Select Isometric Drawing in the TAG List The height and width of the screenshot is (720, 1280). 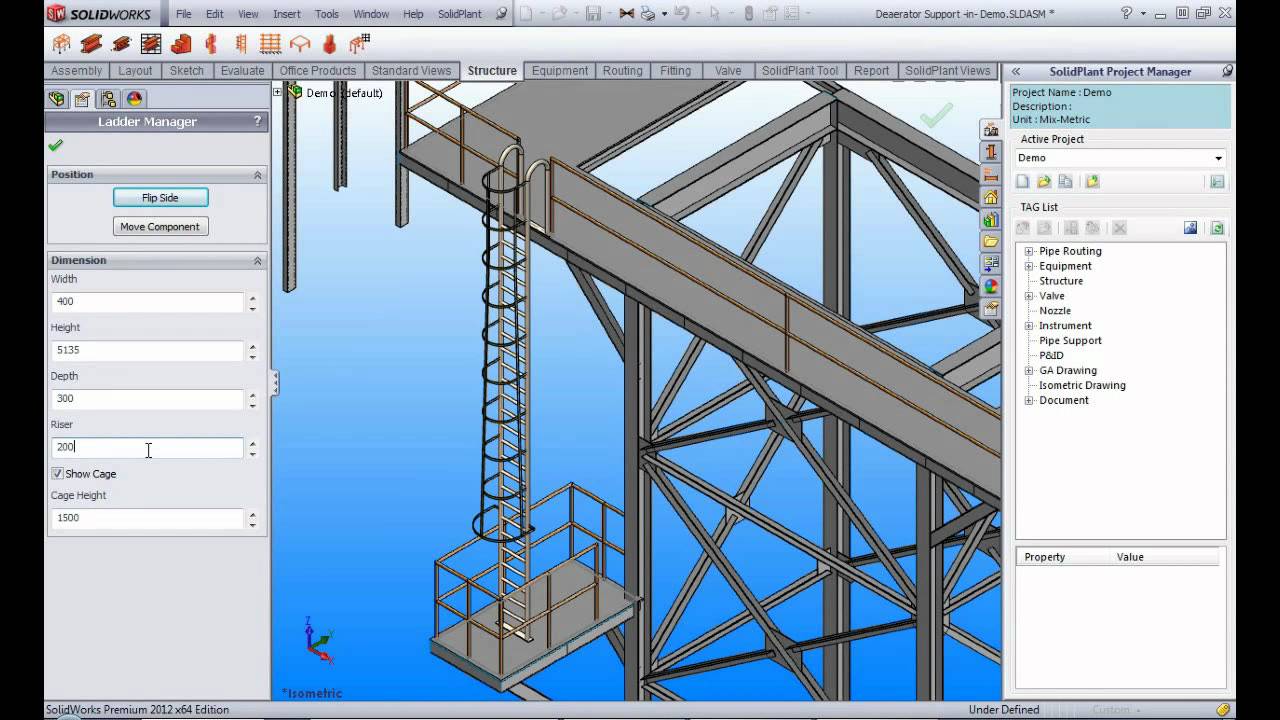coord(1082,385)
